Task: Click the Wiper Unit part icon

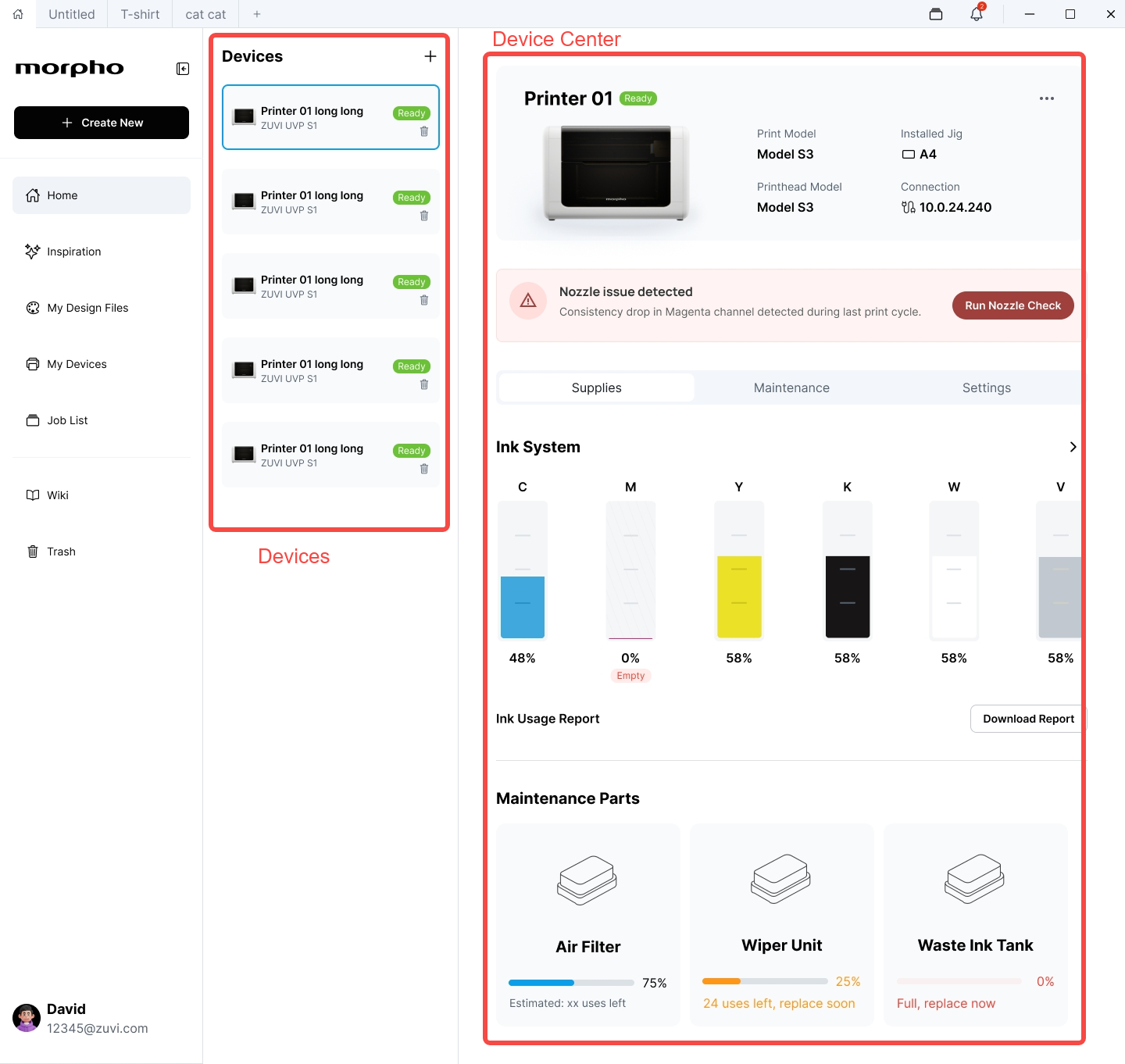Action: tap(781, 879)
